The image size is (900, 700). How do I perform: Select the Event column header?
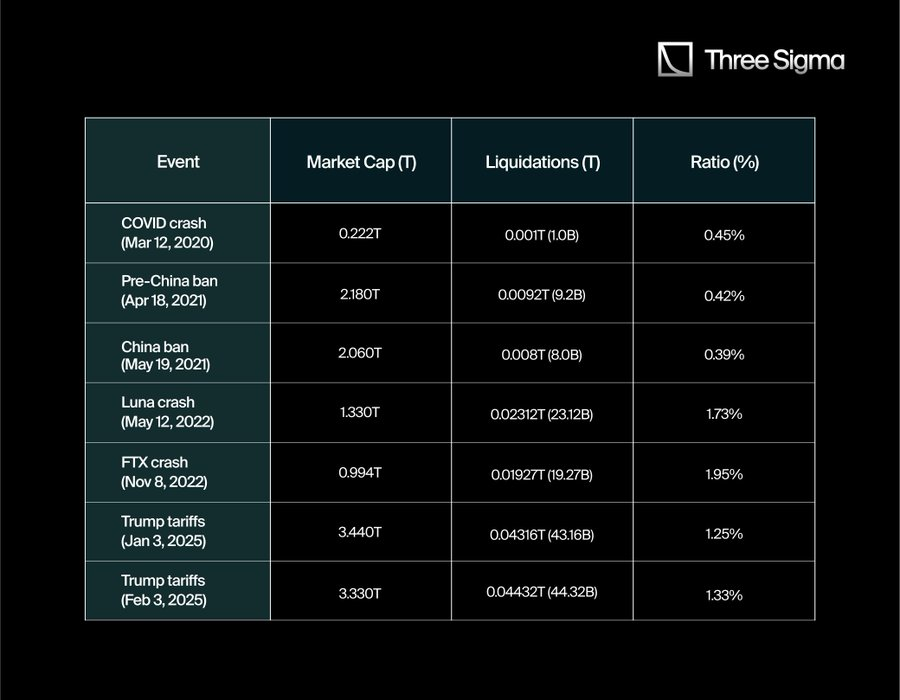click(x=178, y=162)
